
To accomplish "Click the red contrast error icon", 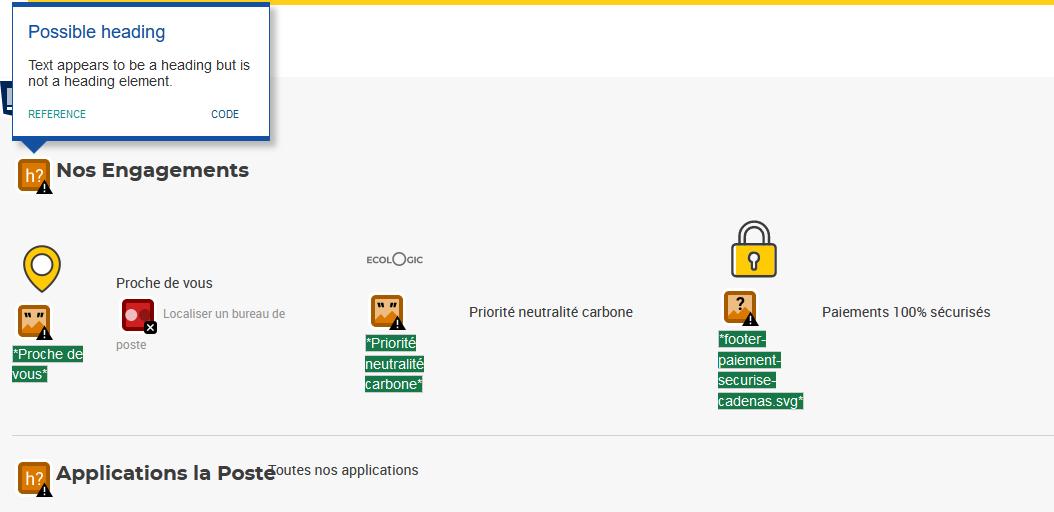I will pos(138,314).
